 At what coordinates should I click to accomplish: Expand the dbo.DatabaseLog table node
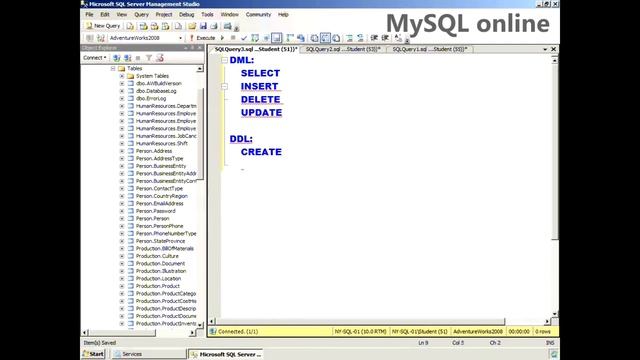(122, 91)
